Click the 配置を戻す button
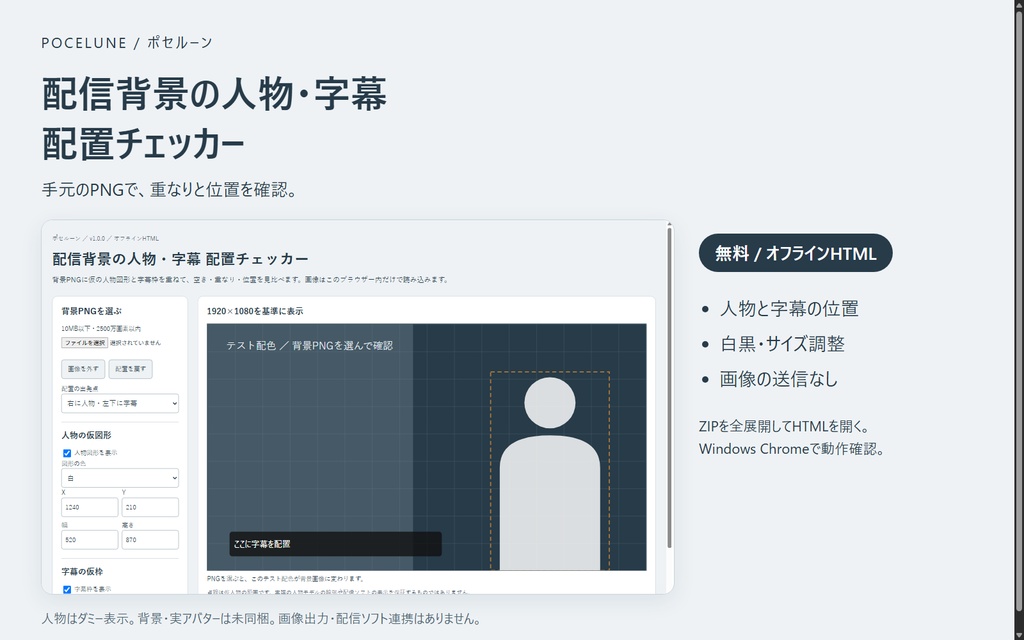 131,369
